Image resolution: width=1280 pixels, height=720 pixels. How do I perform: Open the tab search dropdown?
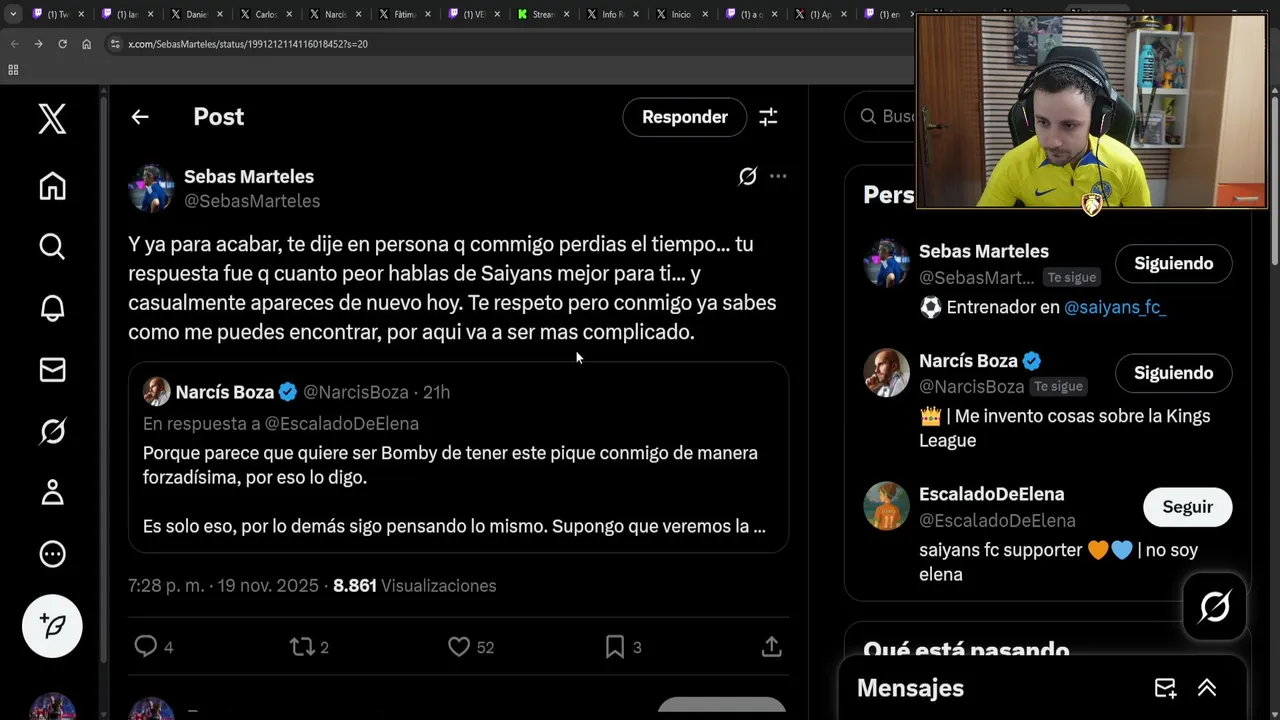coord(13,14)
